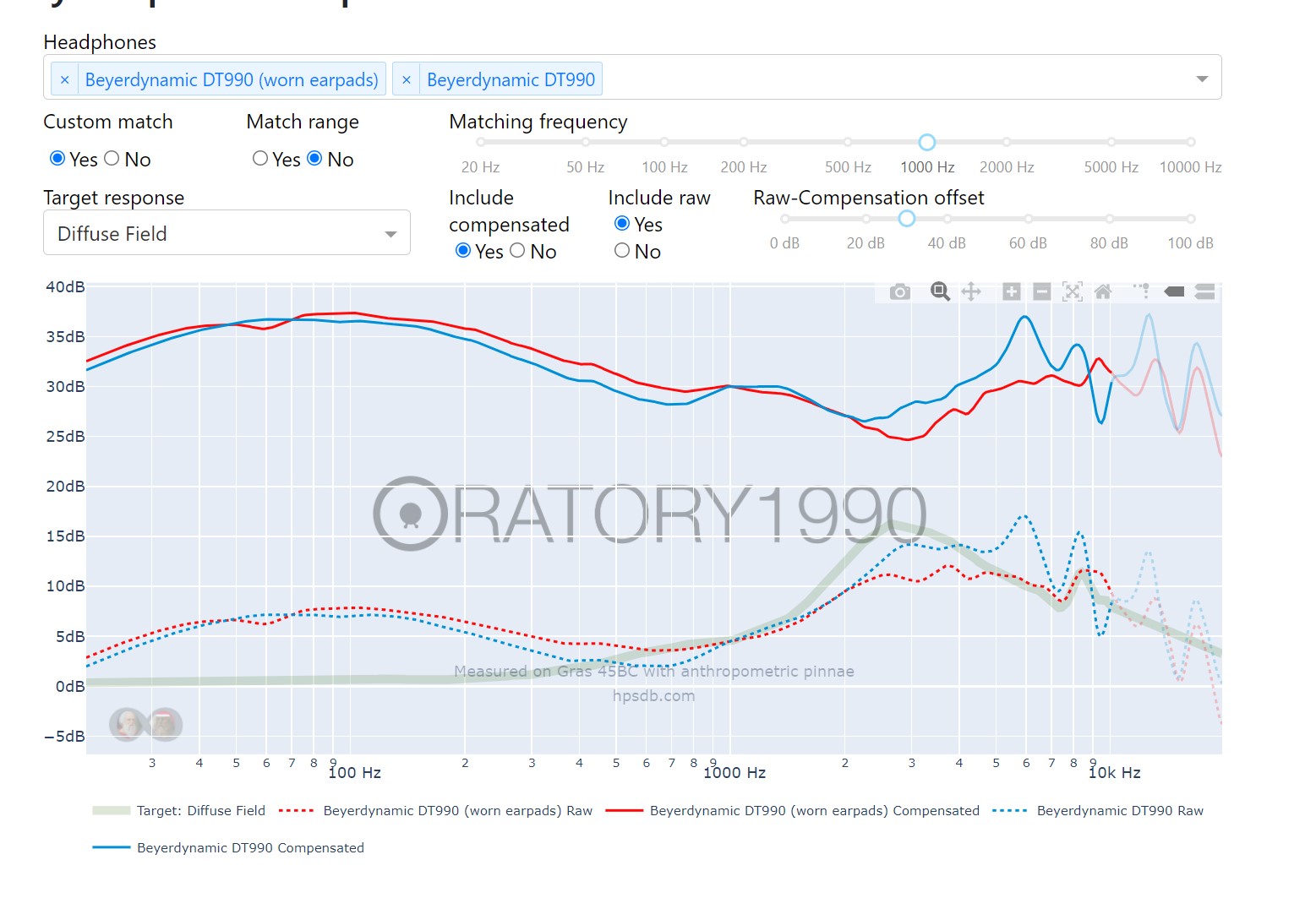
Task: Click the 1000 Hz matching frequency label
Action: click(927, 167)
